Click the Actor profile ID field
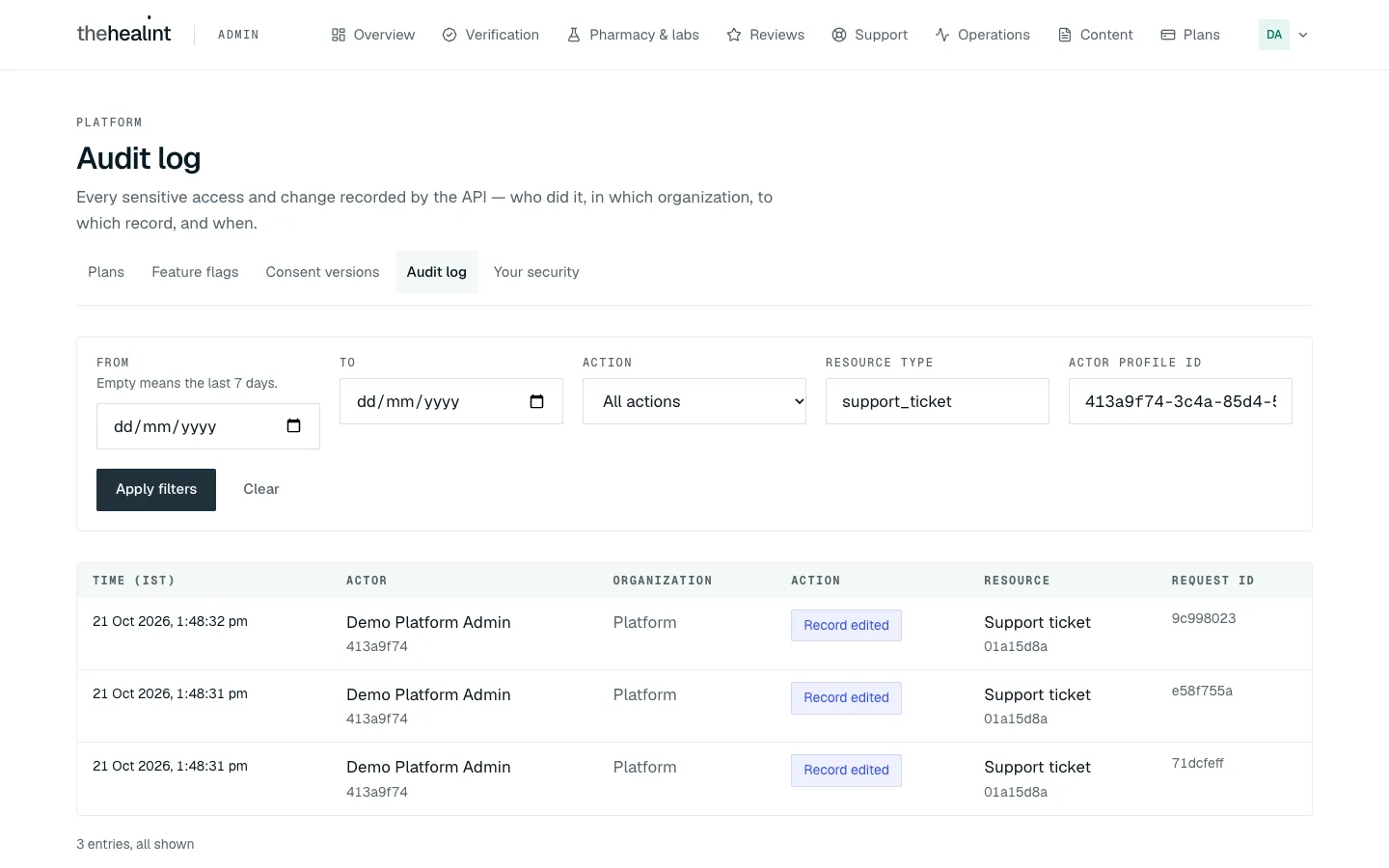 tap(1181, 401)
